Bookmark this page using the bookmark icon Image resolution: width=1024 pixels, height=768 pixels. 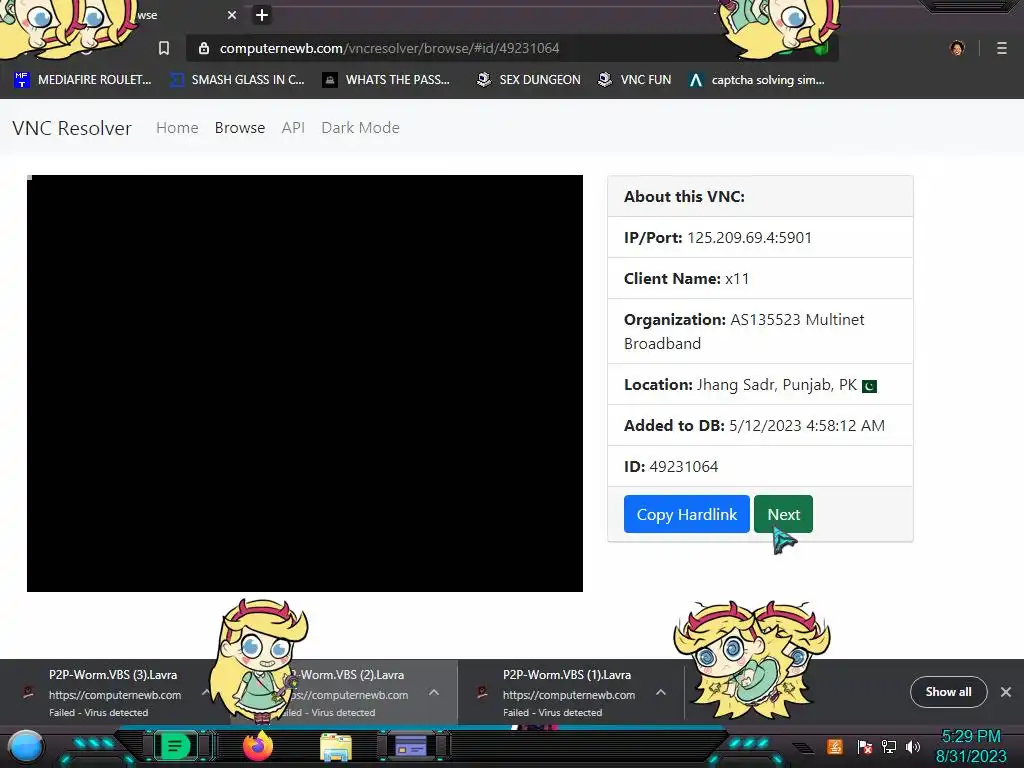tap(164, 48)
